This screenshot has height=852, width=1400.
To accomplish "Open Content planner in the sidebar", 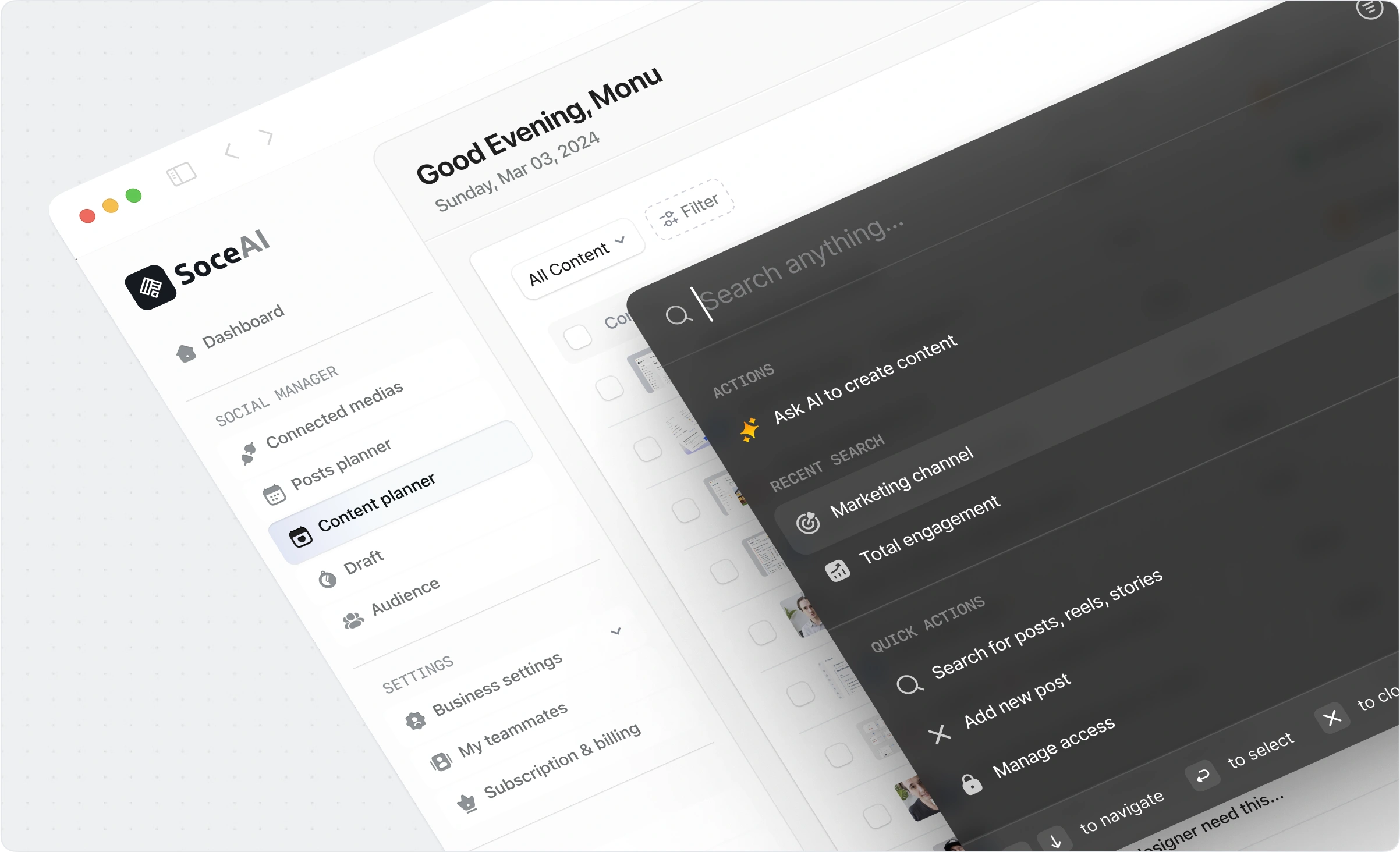I will pyautogui.click(x=376, y=502).
